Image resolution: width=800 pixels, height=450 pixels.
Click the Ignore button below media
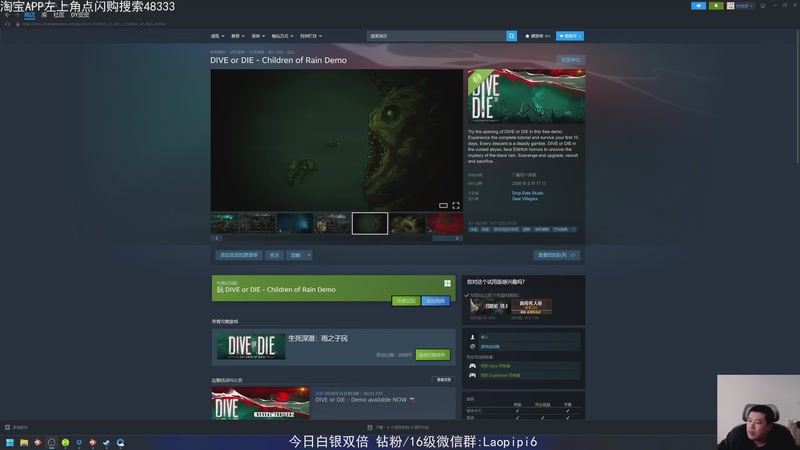pos(296,255)
